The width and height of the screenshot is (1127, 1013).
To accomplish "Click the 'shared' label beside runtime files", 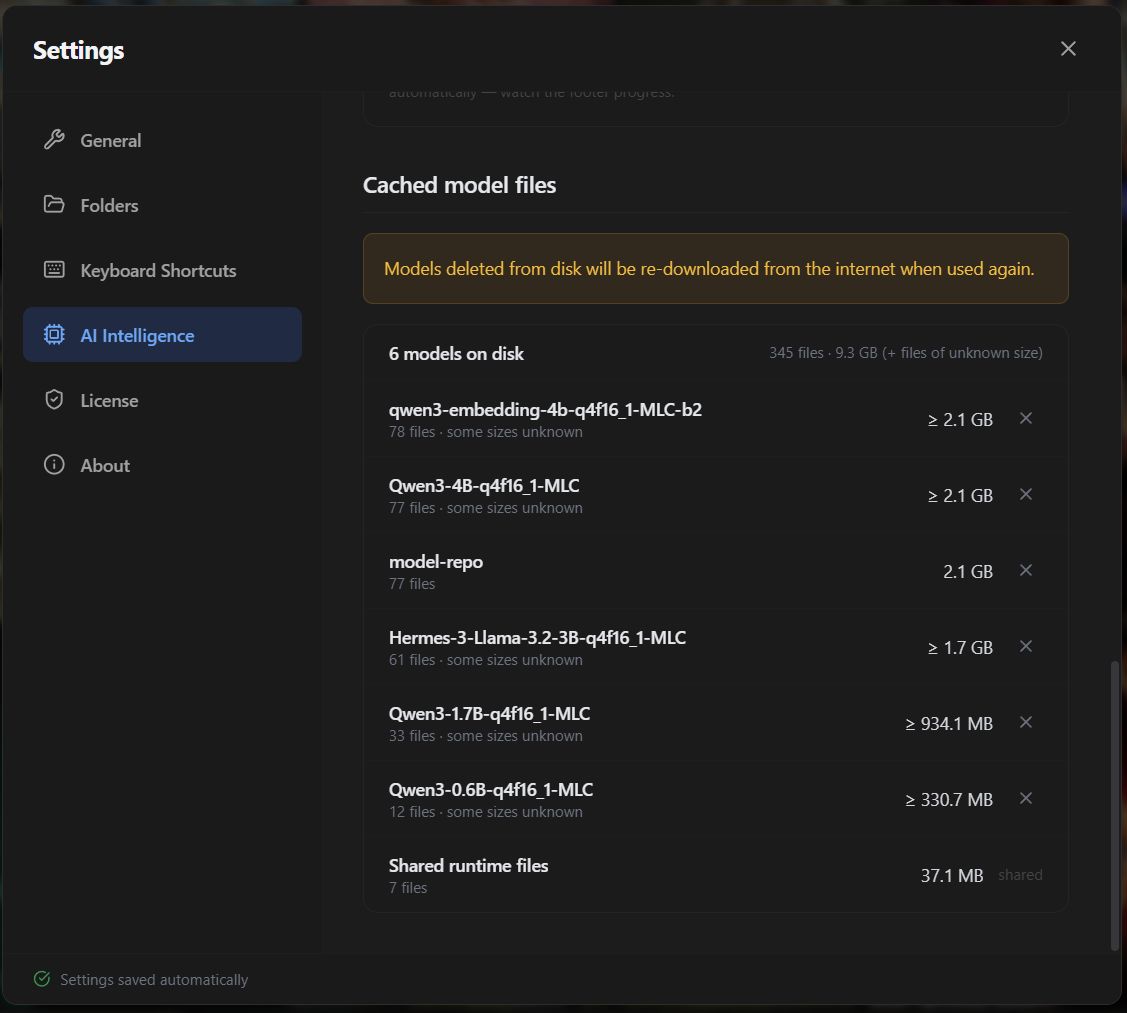I will tap(1020, 875).
